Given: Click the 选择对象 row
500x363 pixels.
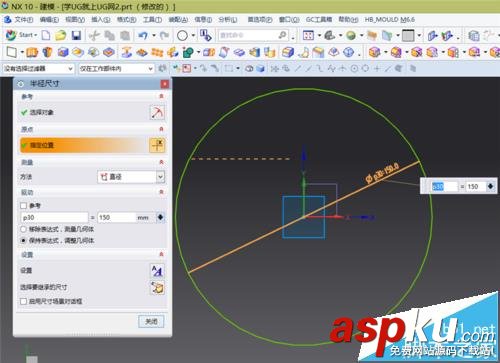Looking at the screenshot, I should click(x=91, y=112).
